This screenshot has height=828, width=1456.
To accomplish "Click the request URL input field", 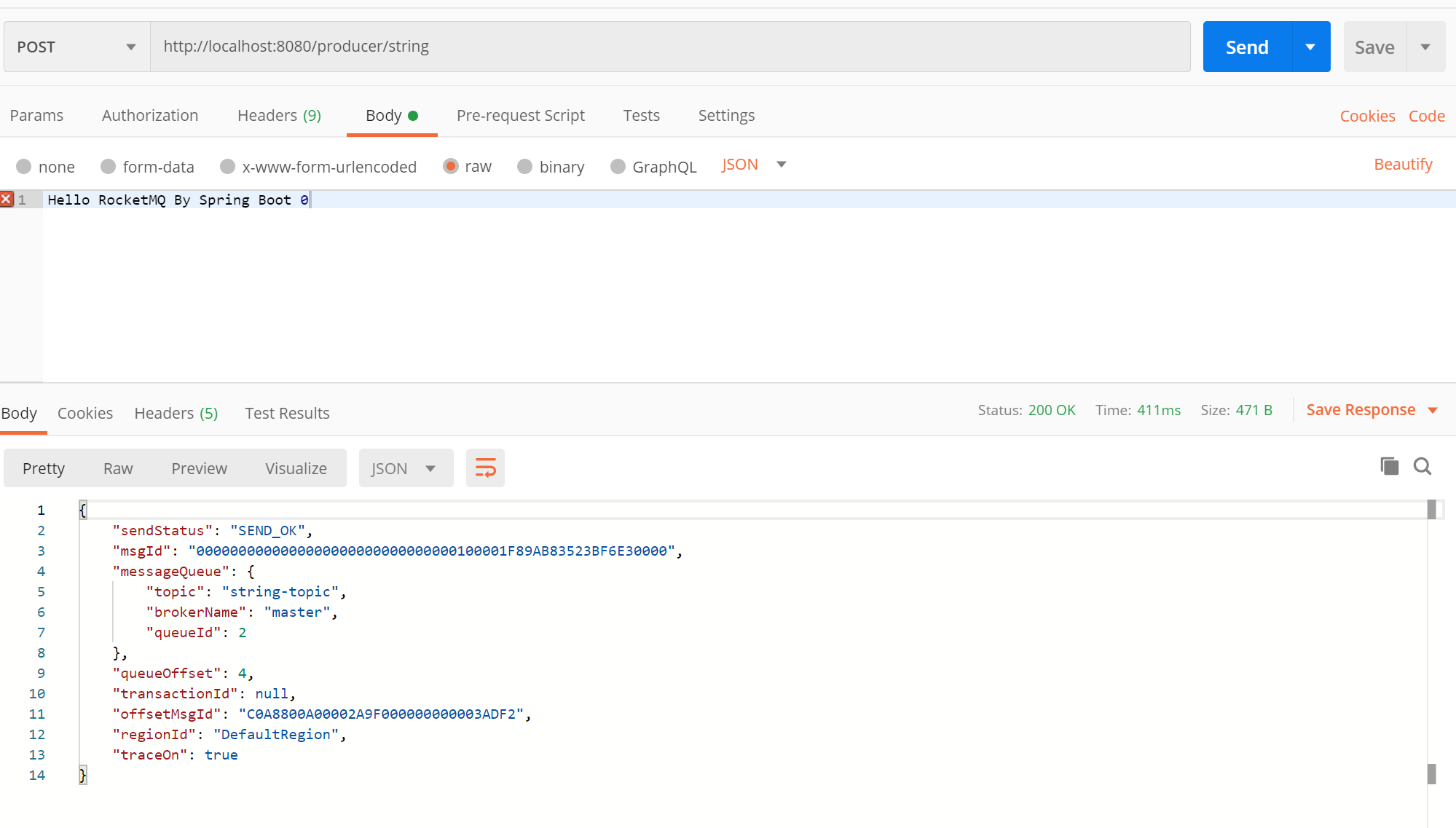I will point(669,47).
